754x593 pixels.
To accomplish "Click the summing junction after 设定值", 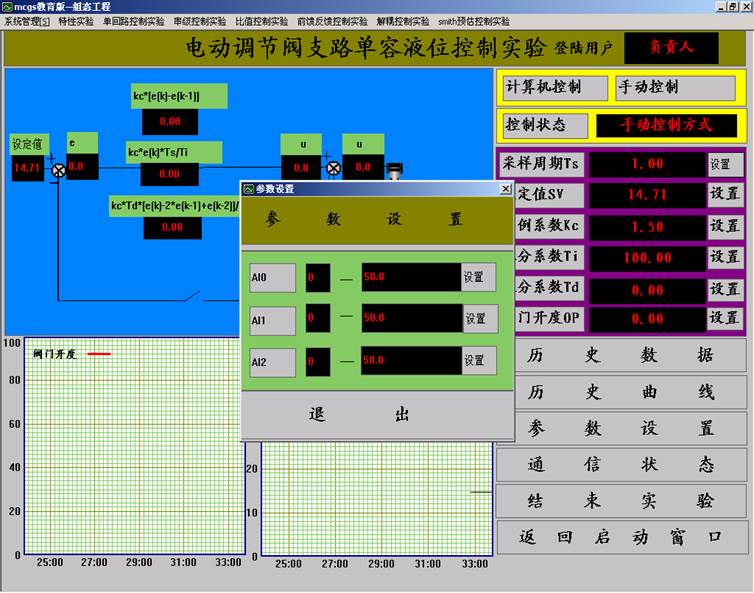I will [57, 170].
